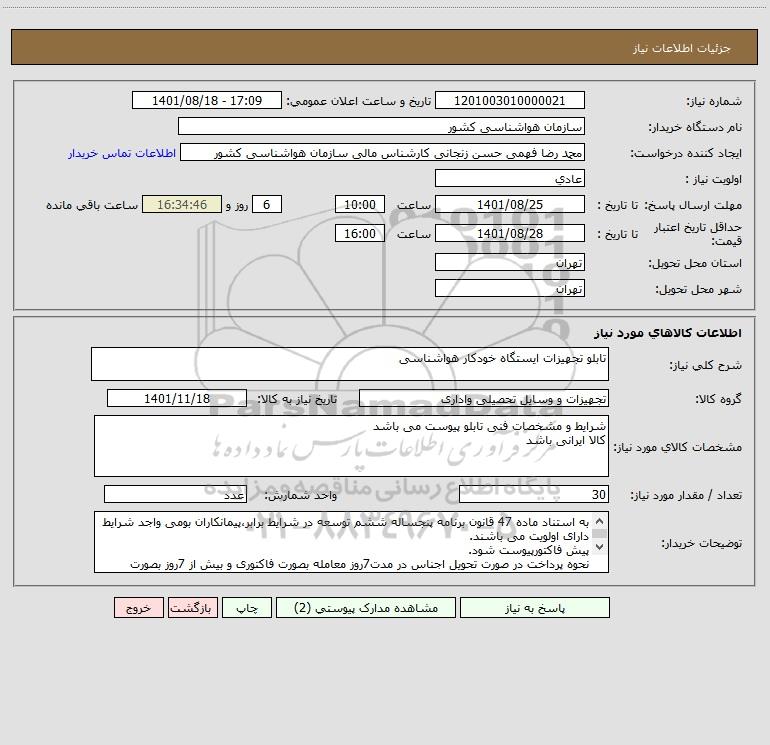This screenshot has height=745, width=770.
Task: Click the label ساعت باقی مانده
Action: 92,205
